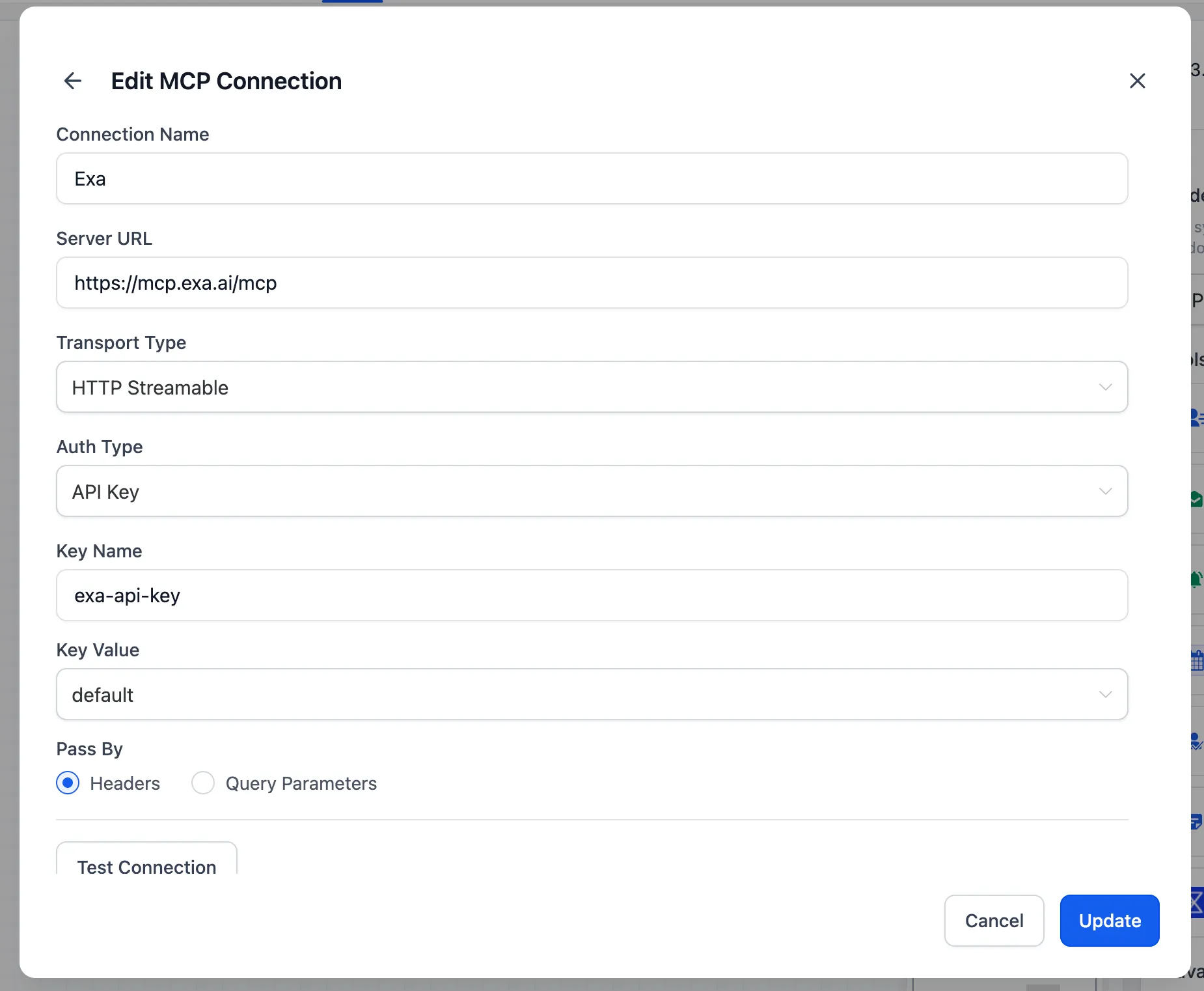This screenshot has width=1204, height=991.
Task: Click the Connection Name field containing Exa
Action: click(x=591, y=178)
